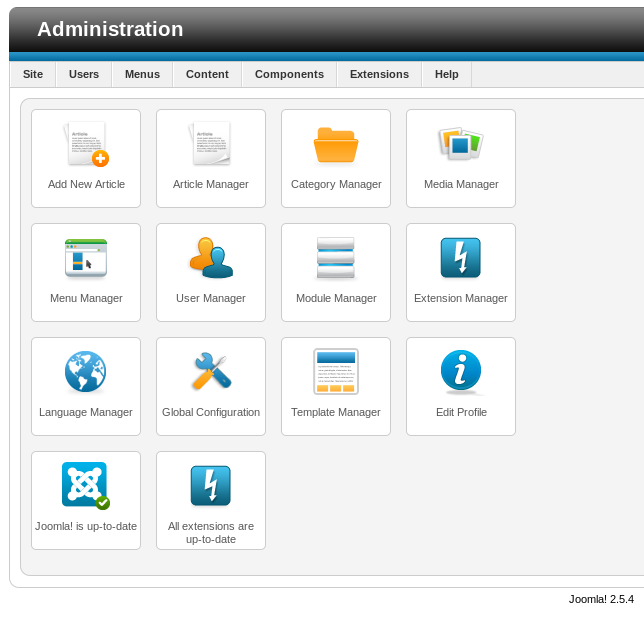Screen dimensions: 644x620
Task: Open Global Configuration tools icon
Action: (211, 372)
